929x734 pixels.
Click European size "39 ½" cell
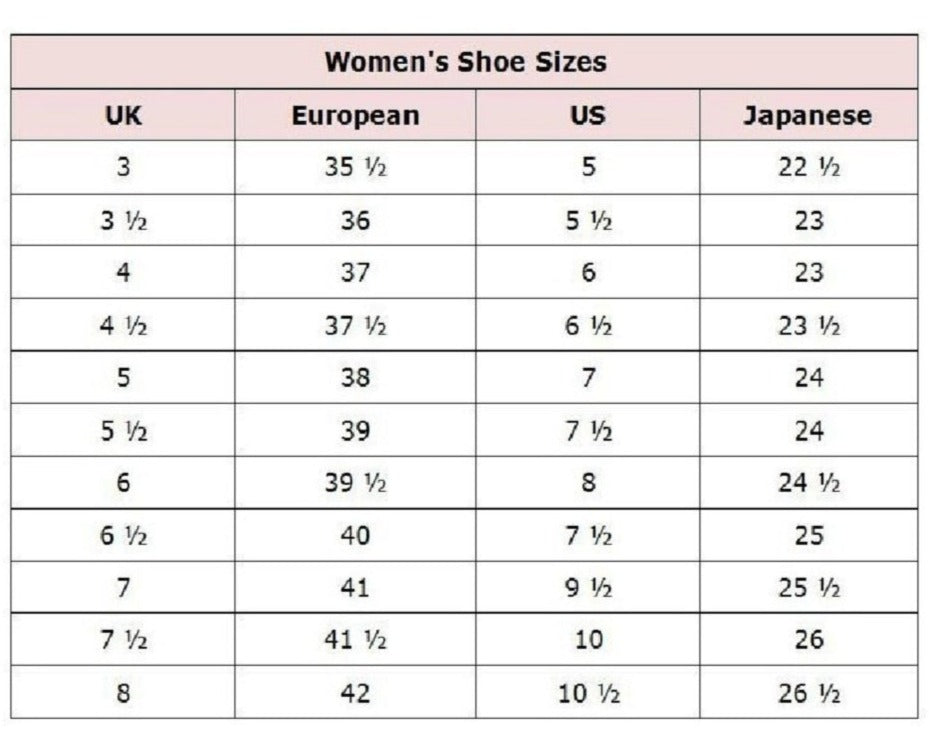click(355, 483)
